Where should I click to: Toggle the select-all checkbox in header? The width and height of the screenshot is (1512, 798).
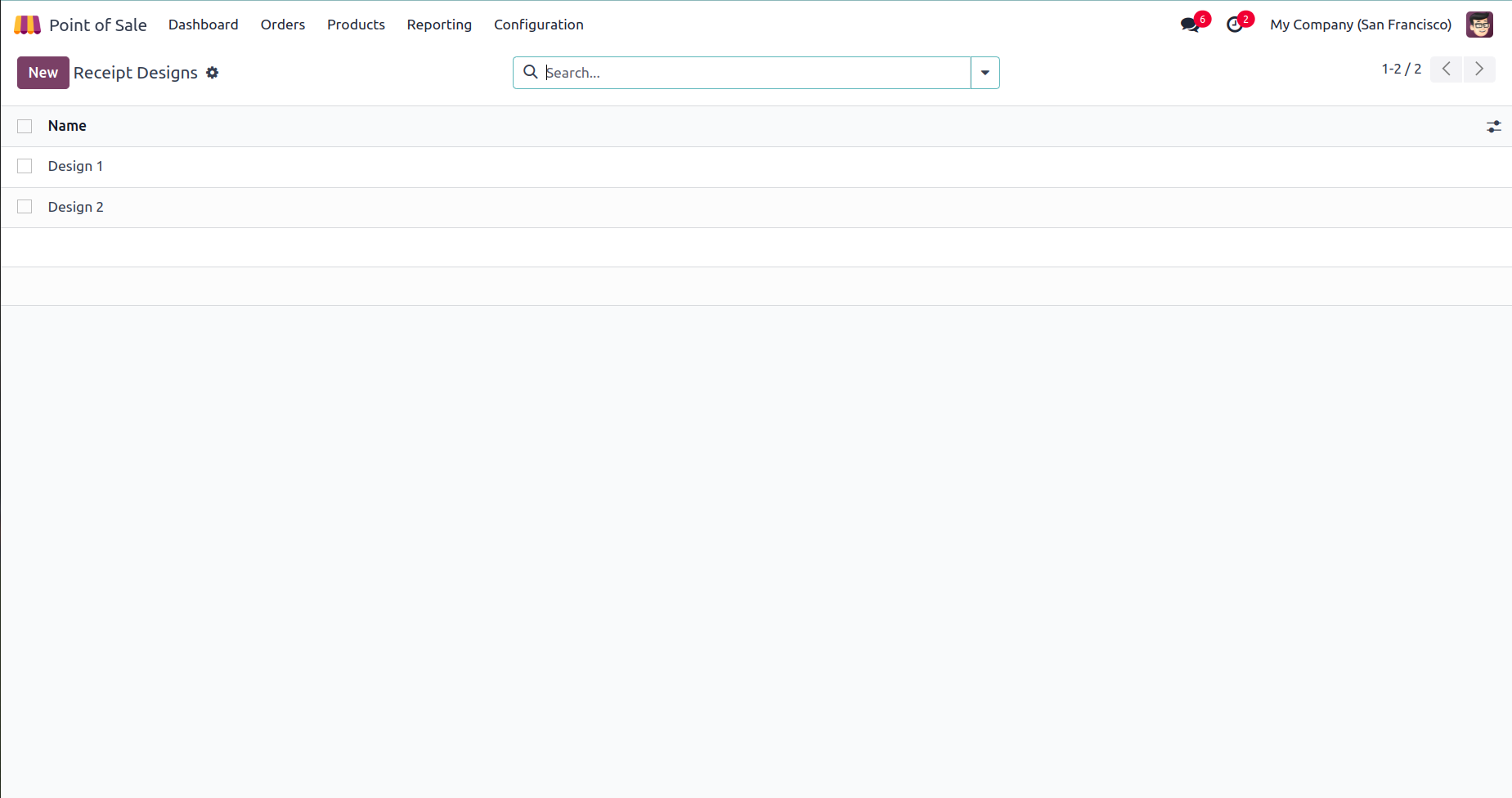pyautogui.click(x=25, y=126)
